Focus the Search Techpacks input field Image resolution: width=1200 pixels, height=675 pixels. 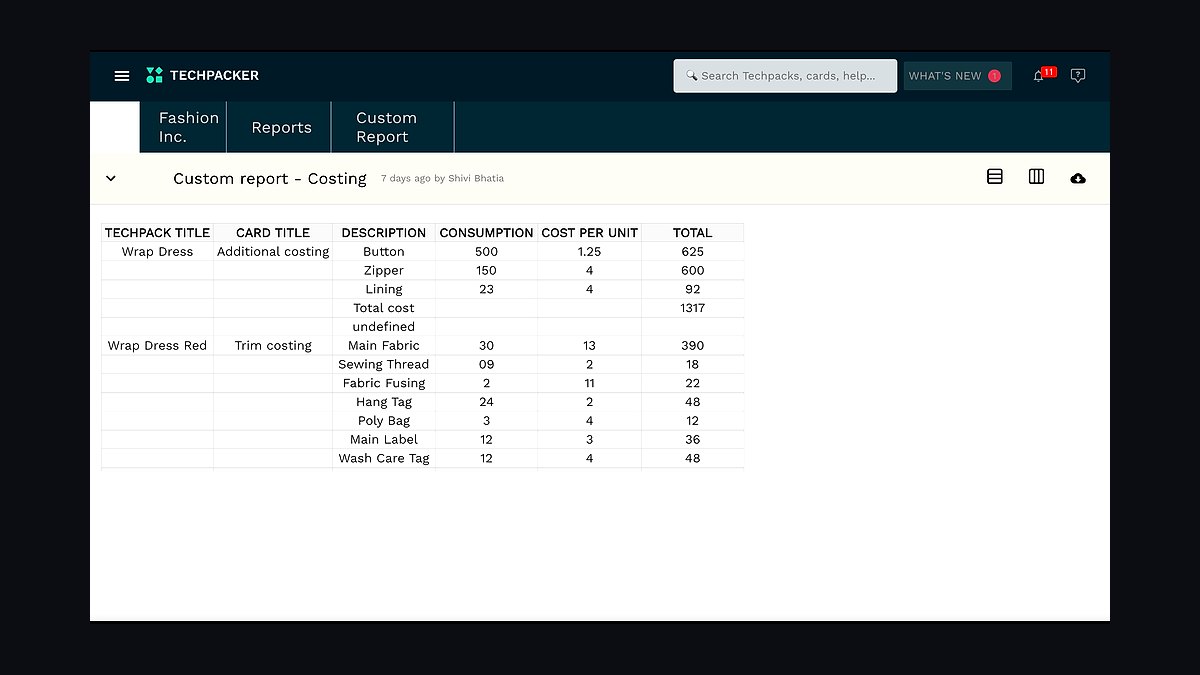(x=785, y=76)
